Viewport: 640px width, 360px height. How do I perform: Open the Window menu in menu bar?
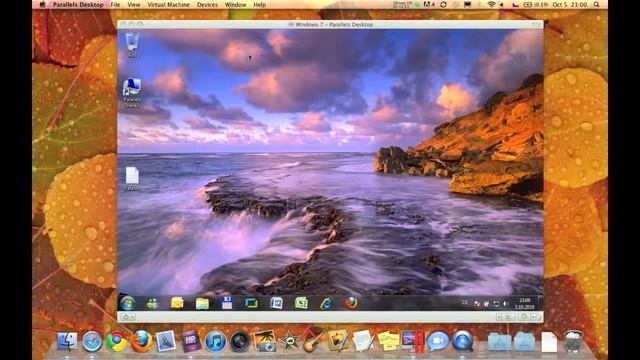coord(236,4)
